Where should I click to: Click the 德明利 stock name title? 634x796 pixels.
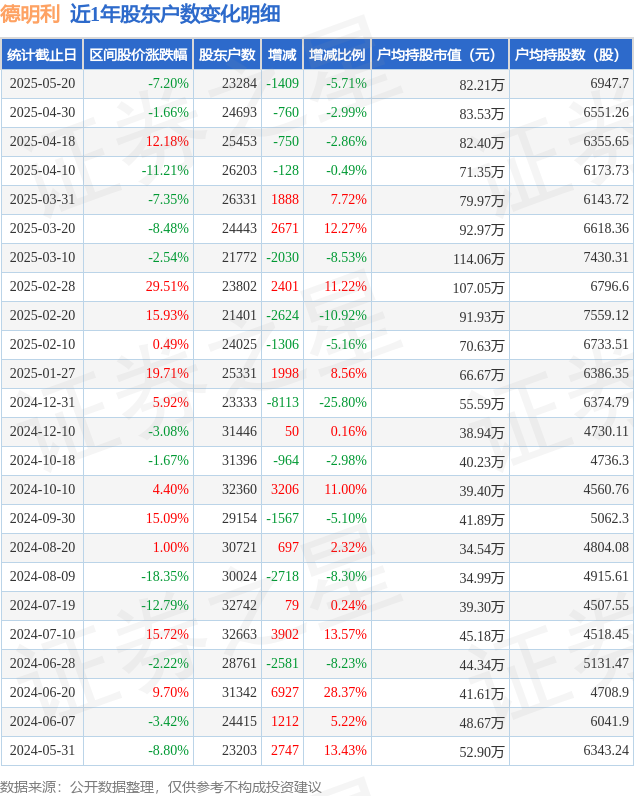[x=30, y=14]
